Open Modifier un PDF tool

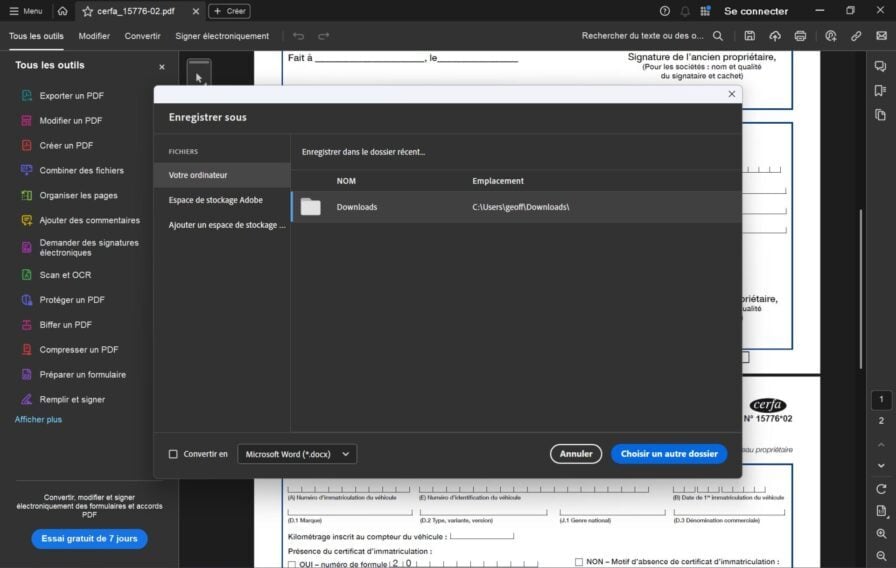70,121
